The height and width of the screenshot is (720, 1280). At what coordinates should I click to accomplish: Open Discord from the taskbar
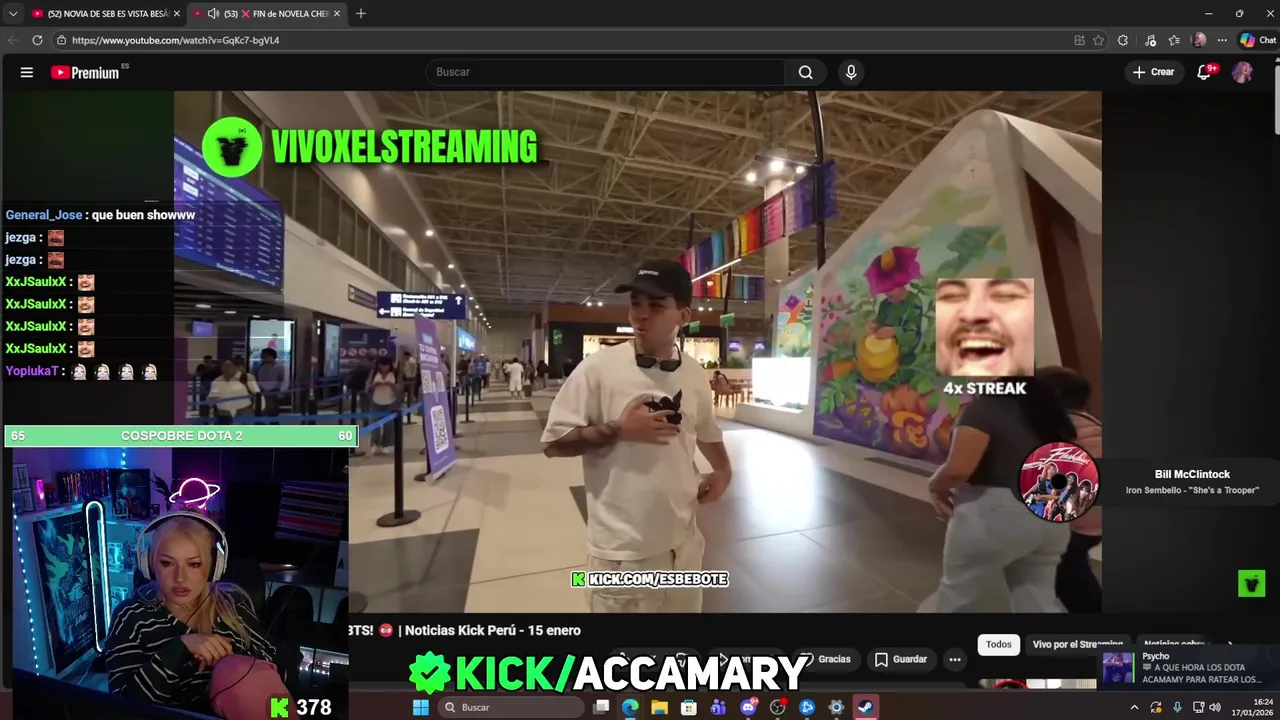point(748,707)
